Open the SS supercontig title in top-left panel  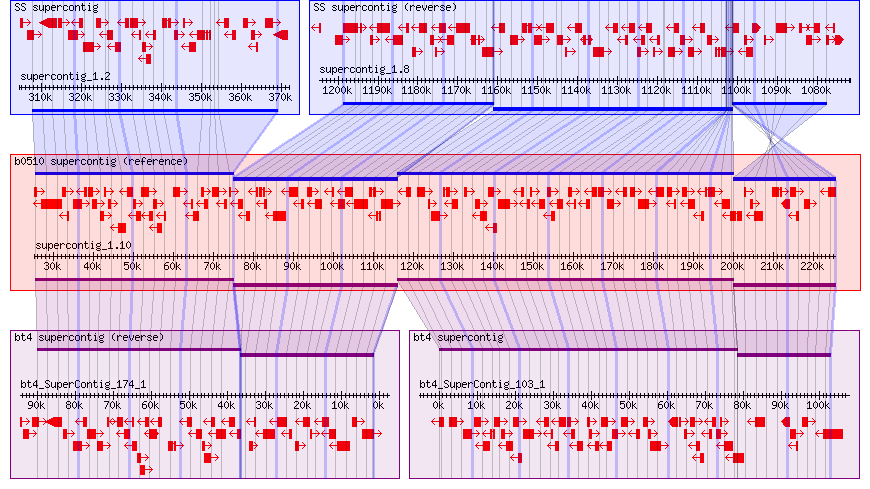click(x=56, y=7)
